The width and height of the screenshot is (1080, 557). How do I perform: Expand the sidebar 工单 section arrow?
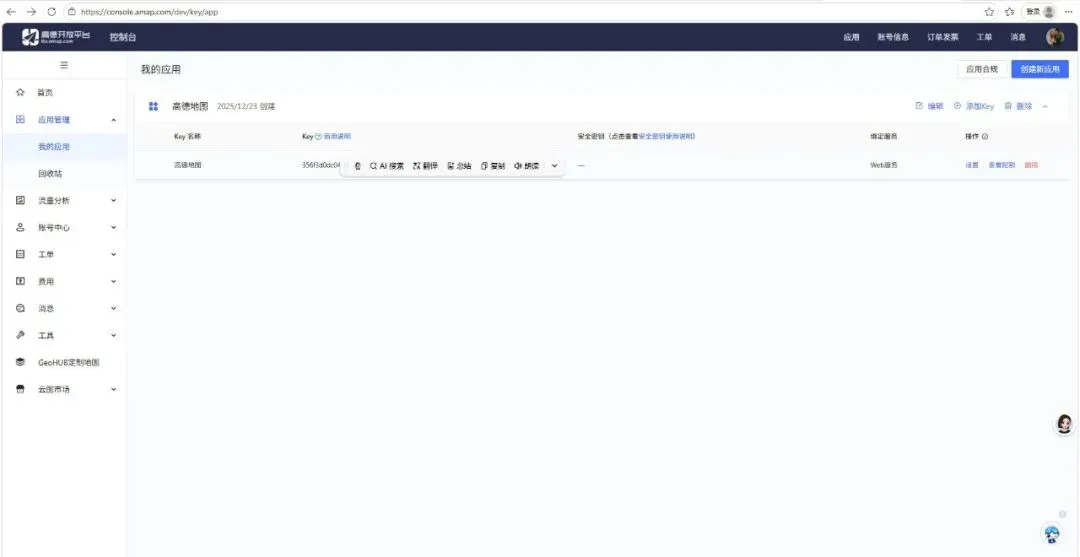114,254
